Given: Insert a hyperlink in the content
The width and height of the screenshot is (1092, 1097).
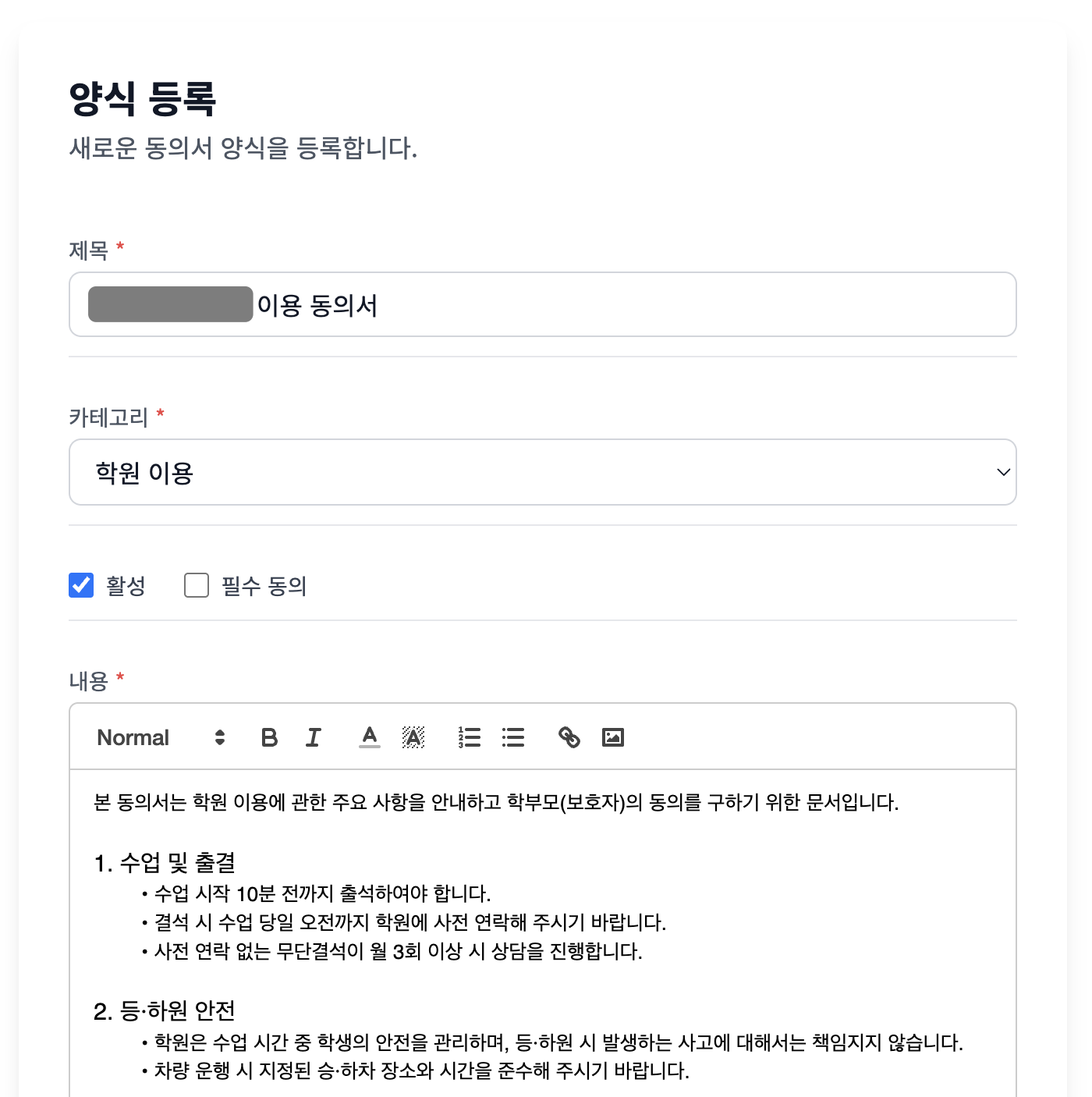Looking at the screenshot, I should pyautogui.click(x=569, y=737).
